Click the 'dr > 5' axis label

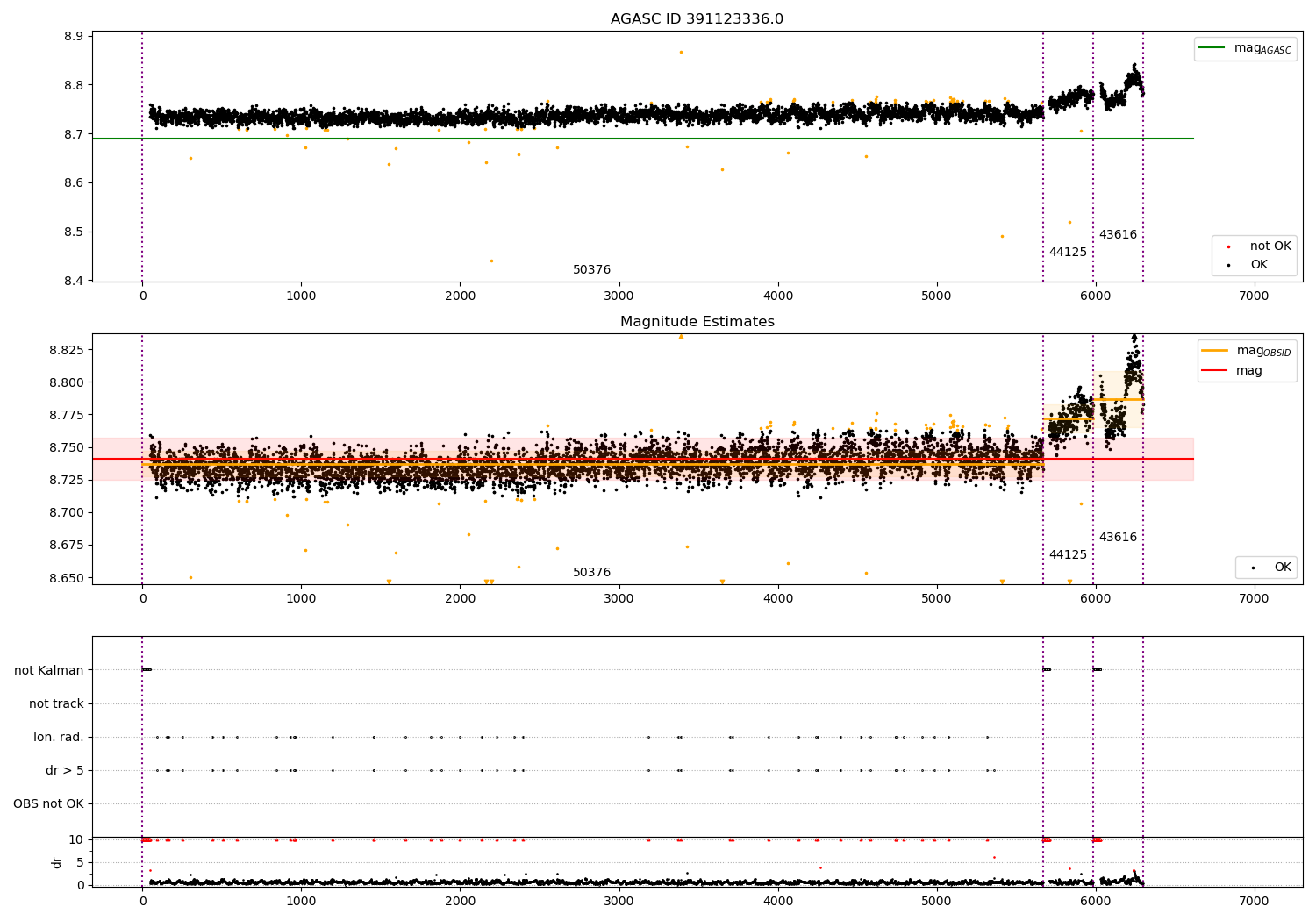[x=65, y=770]
